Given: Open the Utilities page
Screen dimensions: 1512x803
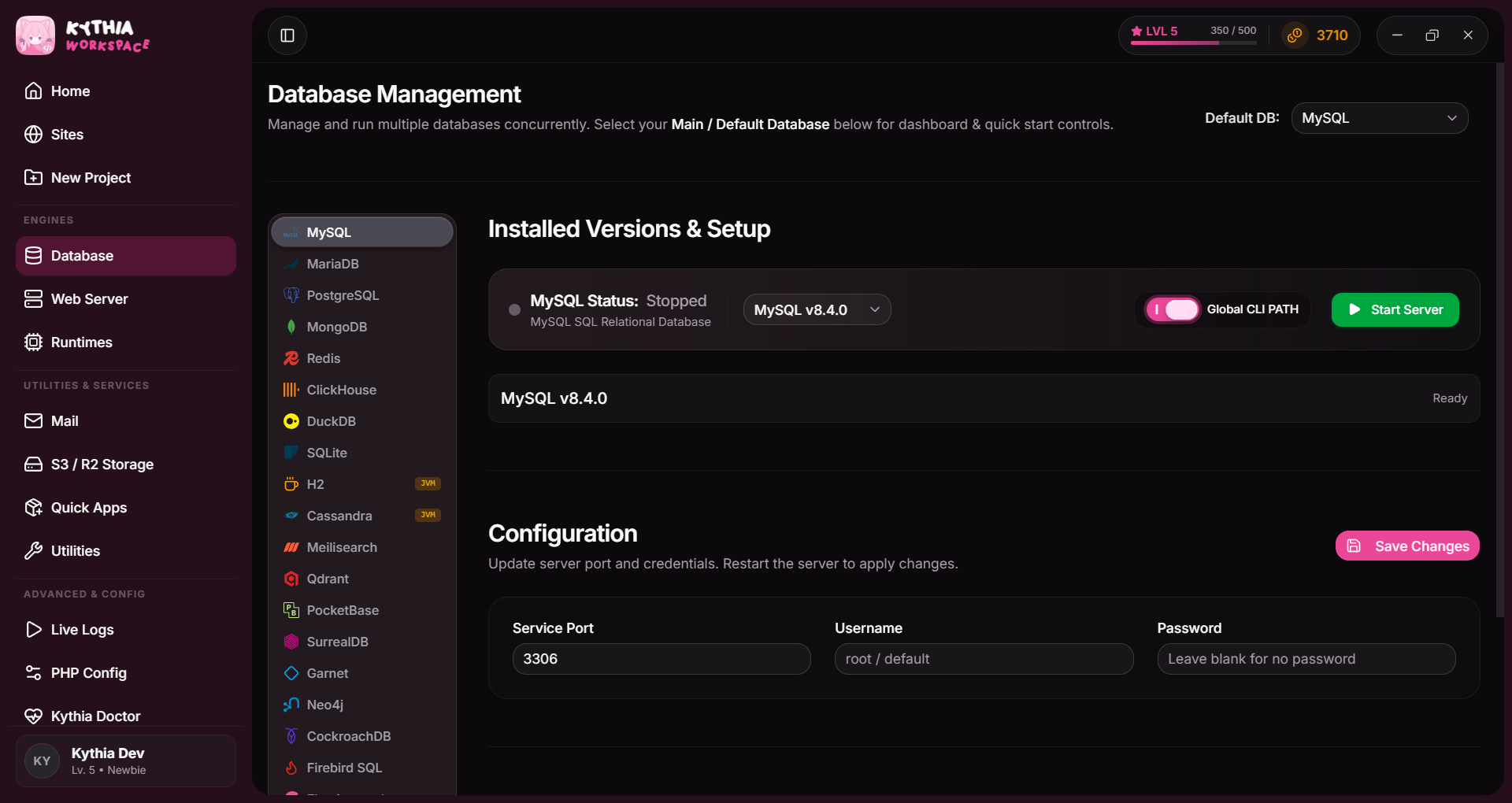Looking at the screenshot, I should click(126, 551).
